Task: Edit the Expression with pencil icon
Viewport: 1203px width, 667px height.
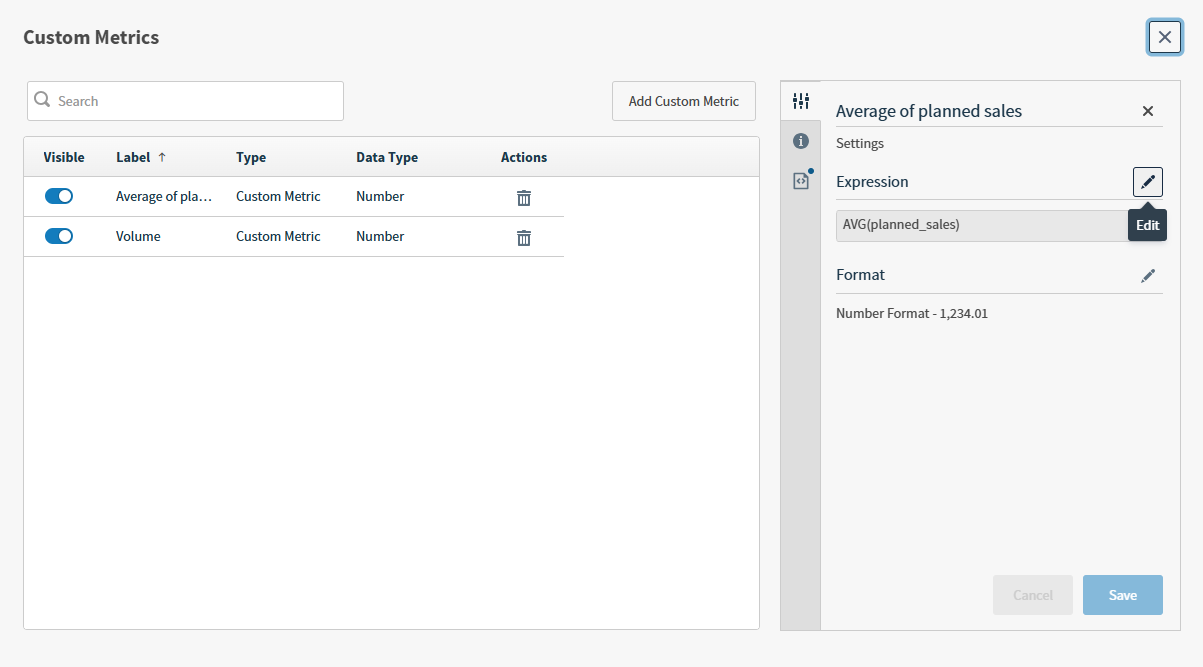Action: pyautogui.click(x=1148, y=182)
